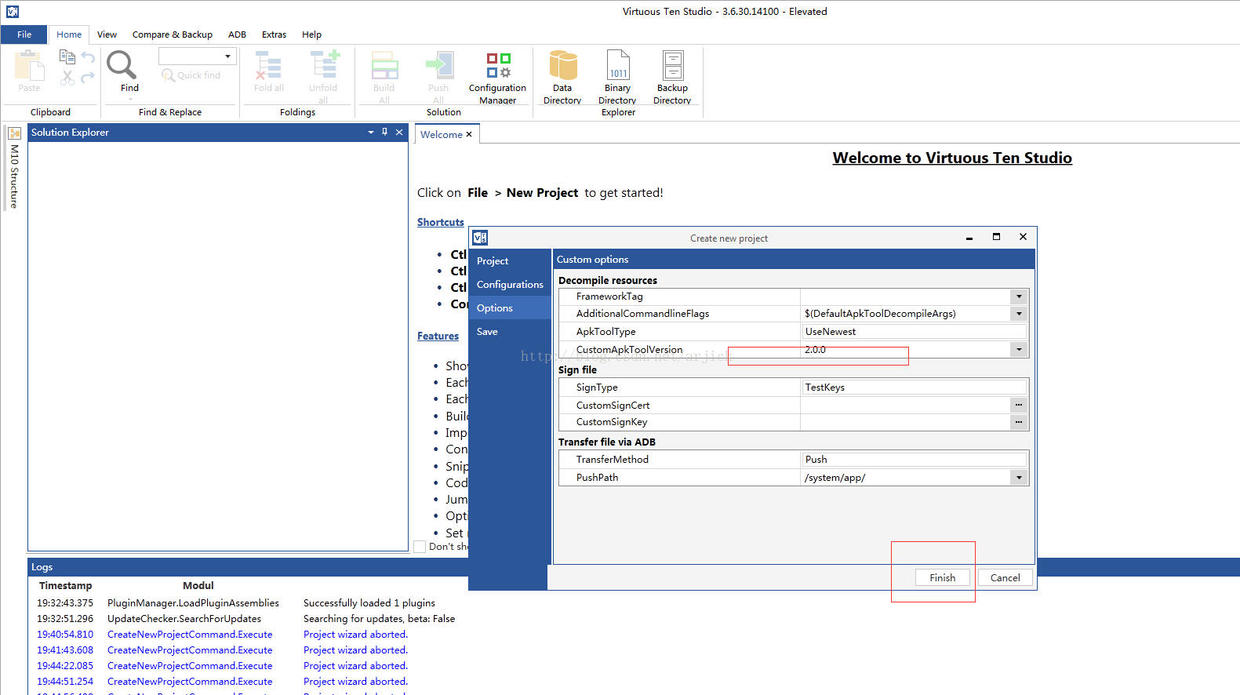Open the Compare & Backup ribbon tab
Image resolution: width=1240 pixels, height=695 pixels.
pos(172,34)
